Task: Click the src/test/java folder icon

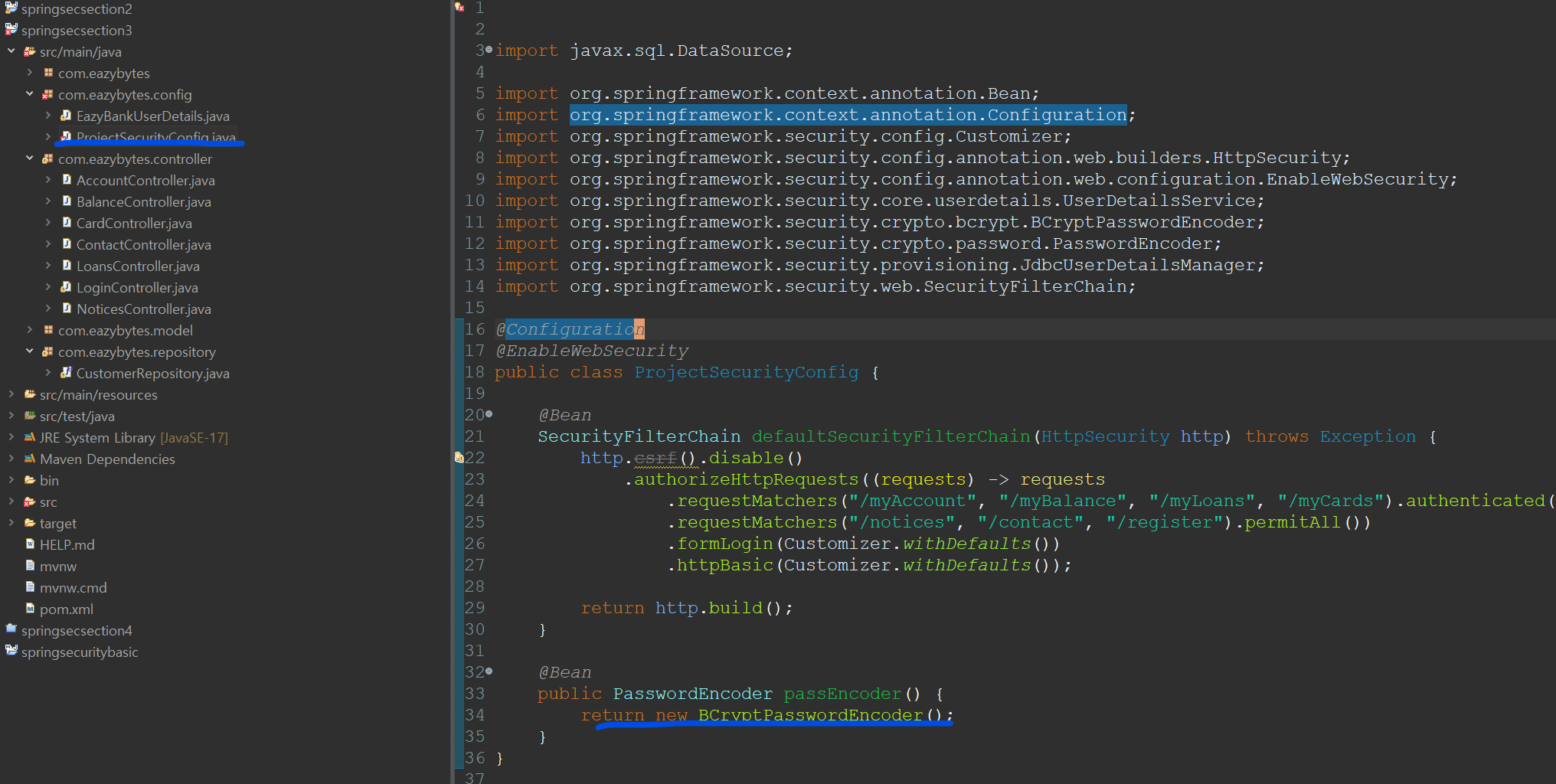Action: tap(30, 416)
